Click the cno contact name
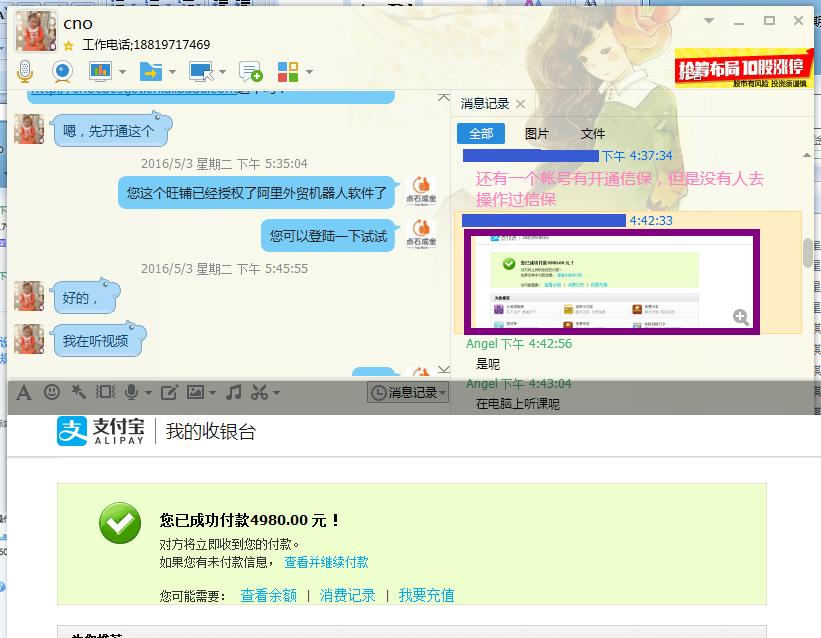The width and height of the screenshot is (821, 638). click(78, 24)
